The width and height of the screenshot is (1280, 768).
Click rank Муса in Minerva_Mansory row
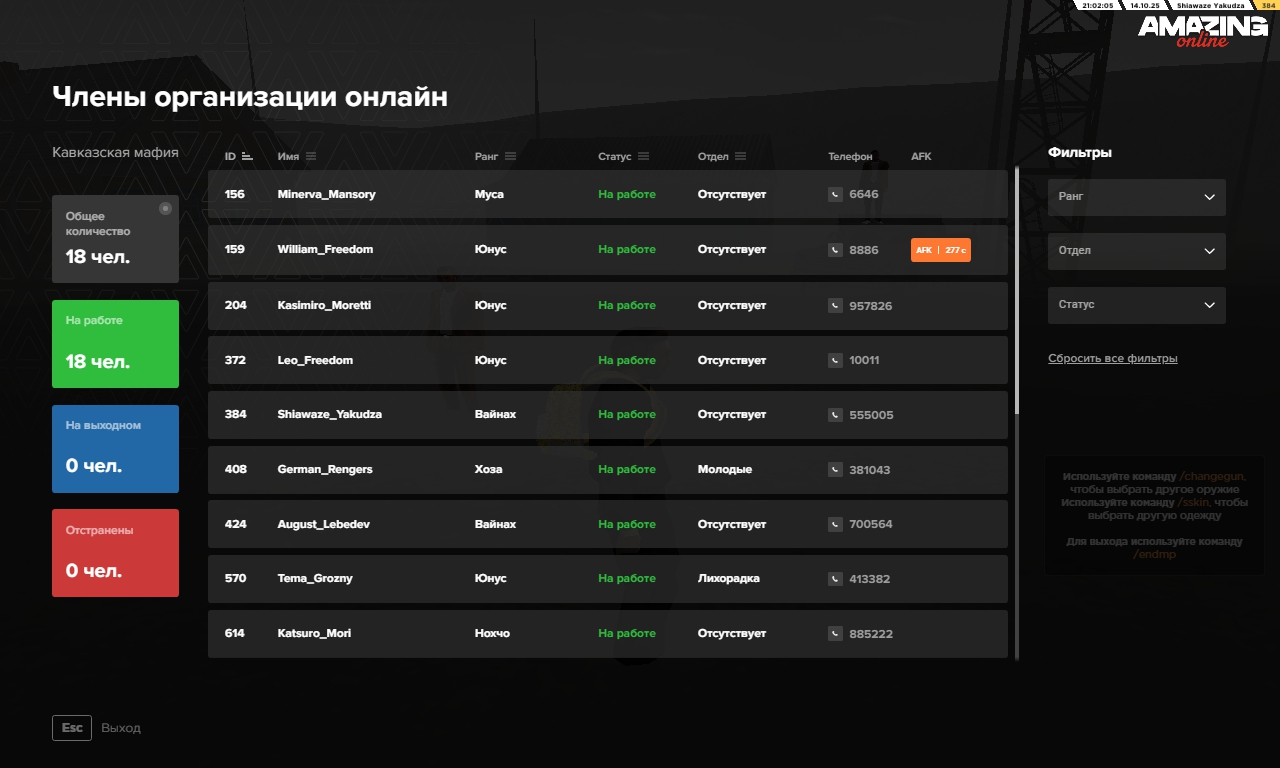pyautogui.click(x=489, y=194)
